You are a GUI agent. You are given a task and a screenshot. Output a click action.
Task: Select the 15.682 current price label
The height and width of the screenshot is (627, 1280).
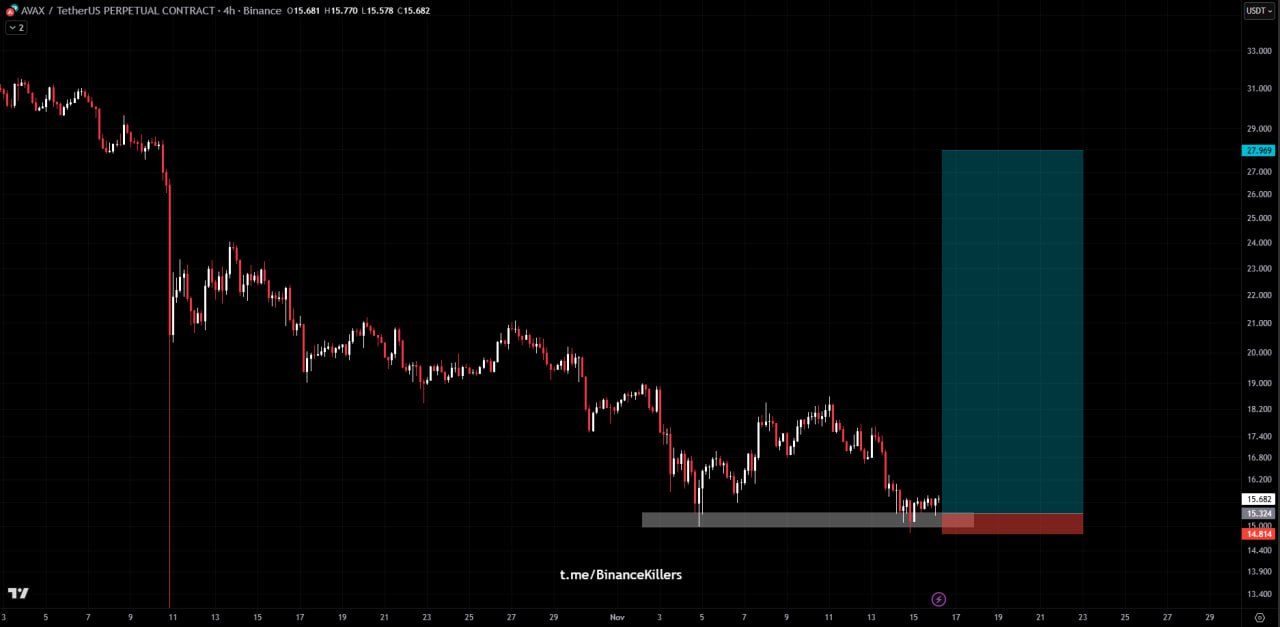coord(1257,499)
